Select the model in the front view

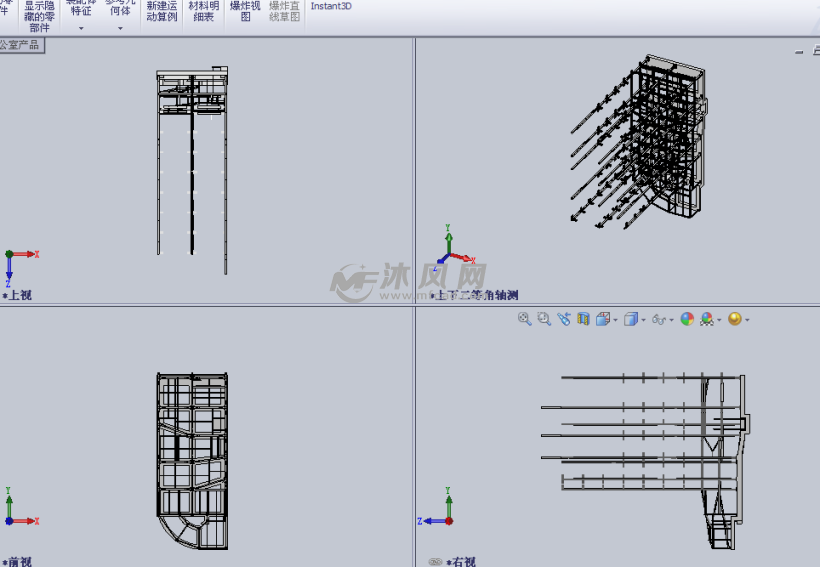(192, 461)
